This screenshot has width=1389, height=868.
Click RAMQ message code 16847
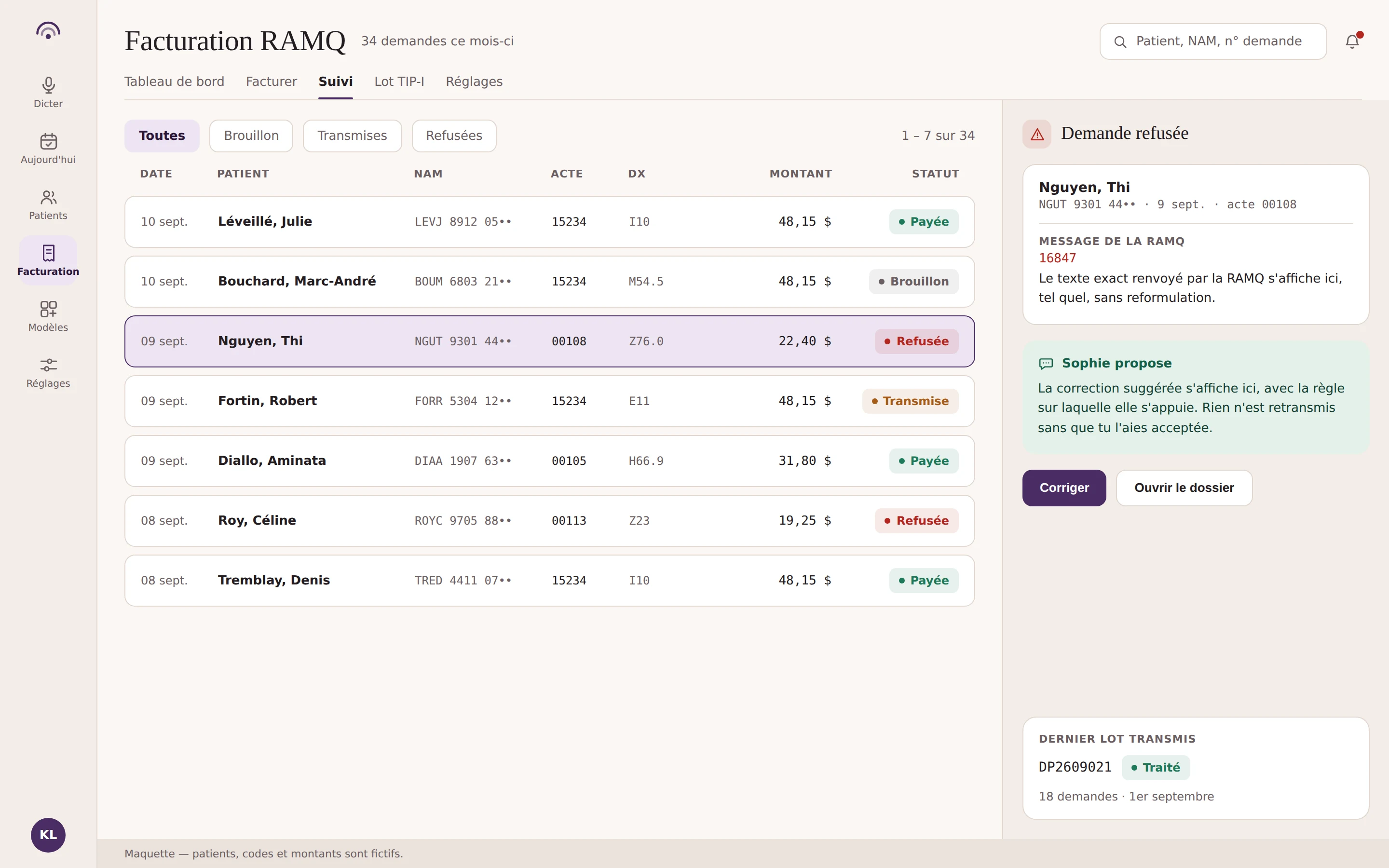tap(1057, 258)
